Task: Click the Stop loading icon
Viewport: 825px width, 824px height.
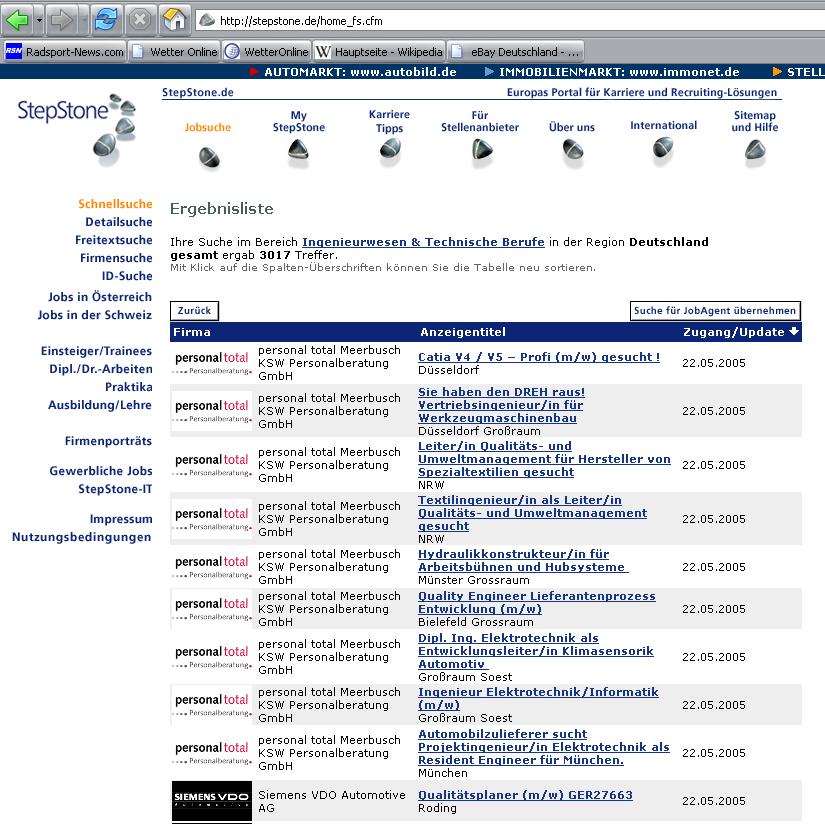Action: [140, 21]
